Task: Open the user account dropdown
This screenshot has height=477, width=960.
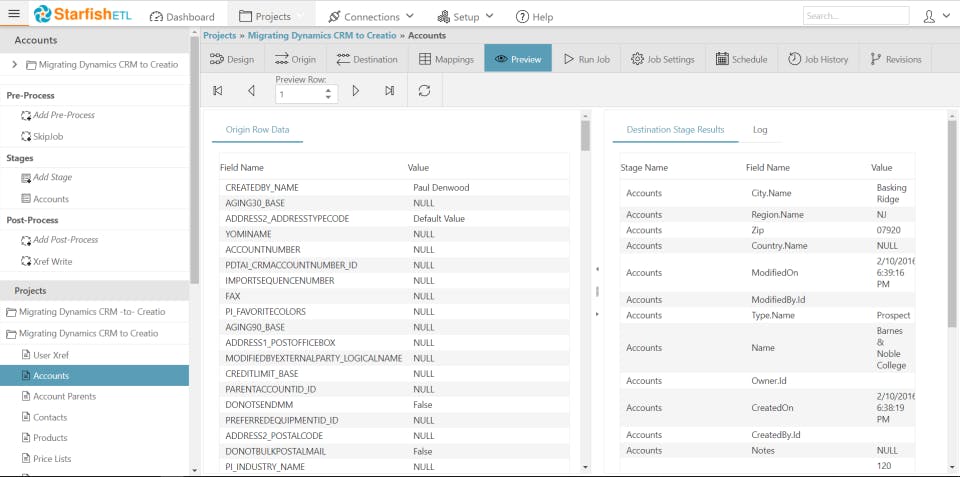Action: point(936,17)
